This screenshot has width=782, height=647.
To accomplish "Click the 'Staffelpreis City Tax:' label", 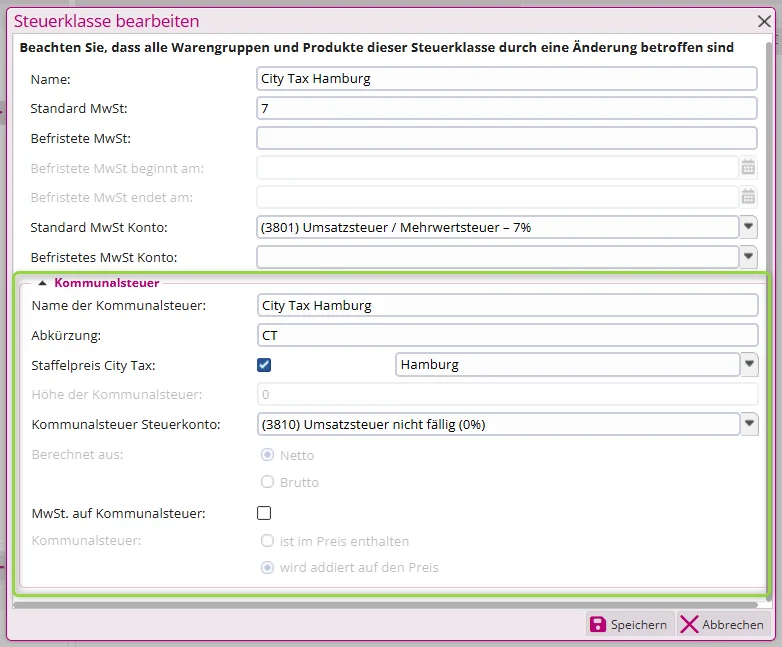I will (93, 365).
